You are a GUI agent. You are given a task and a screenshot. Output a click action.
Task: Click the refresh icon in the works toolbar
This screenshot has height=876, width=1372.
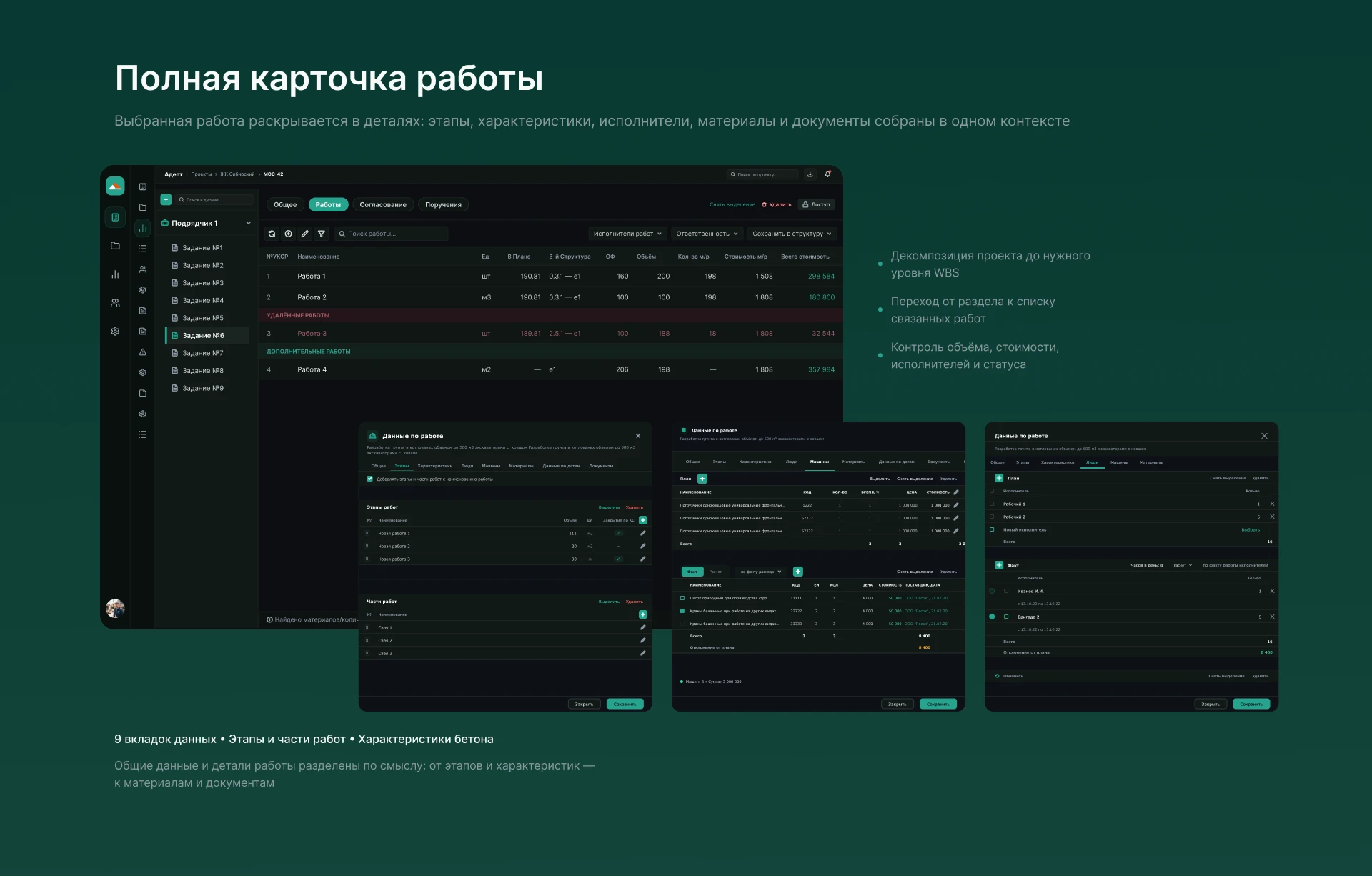272,234
